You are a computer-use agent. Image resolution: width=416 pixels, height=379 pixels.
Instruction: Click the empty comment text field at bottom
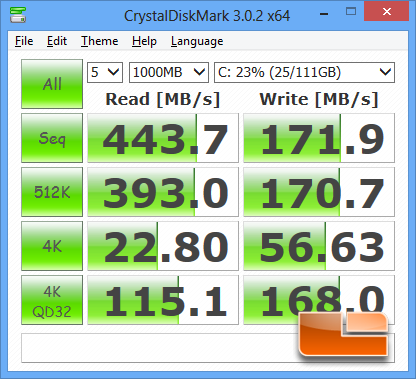coord(160,348)
